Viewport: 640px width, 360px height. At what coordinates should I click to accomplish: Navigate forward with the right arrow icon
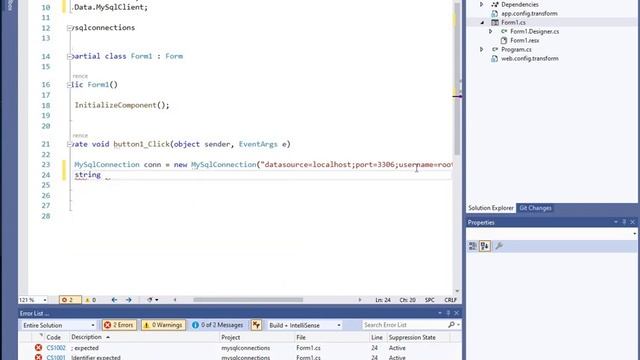point(129,300)
